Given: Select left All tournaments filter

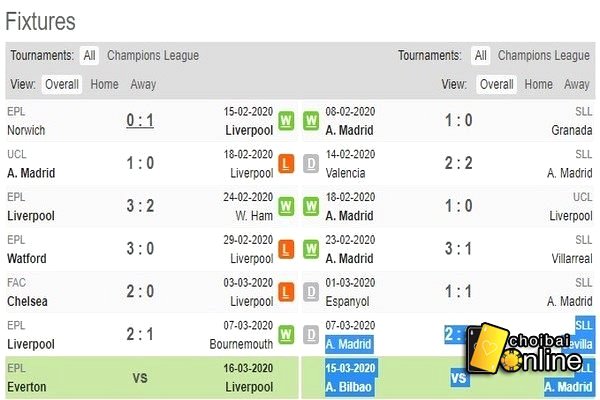Looking at the screenshot, I should pos(89,56).
